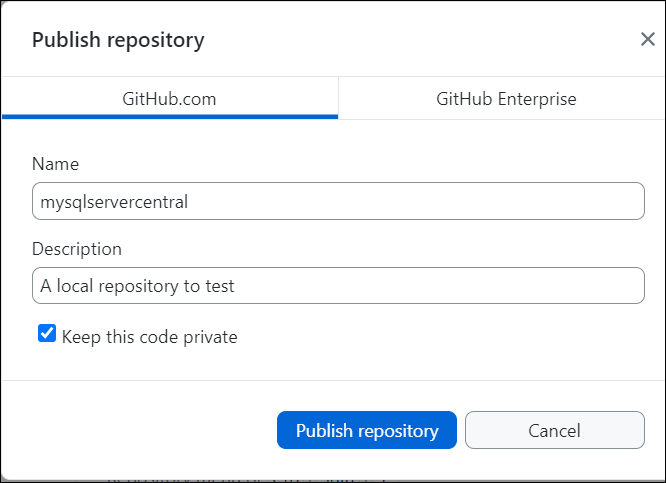Screen dimensions: 666x483
Task: Click the 'A local repository to test' text
Action: (x=137, y=285)
